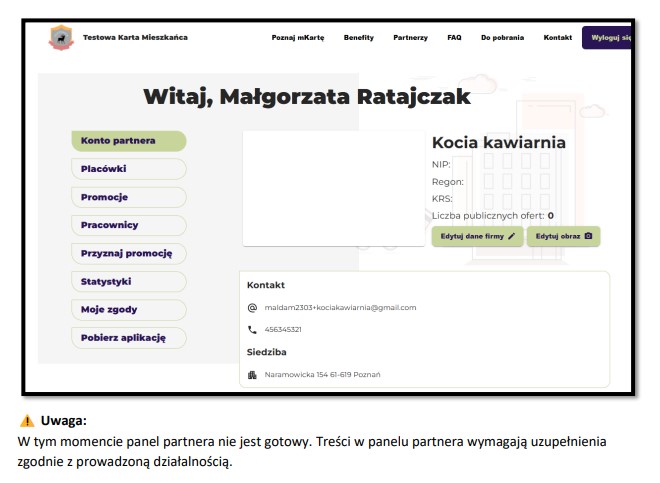Open the Benefity navigation item

(359, 38)
